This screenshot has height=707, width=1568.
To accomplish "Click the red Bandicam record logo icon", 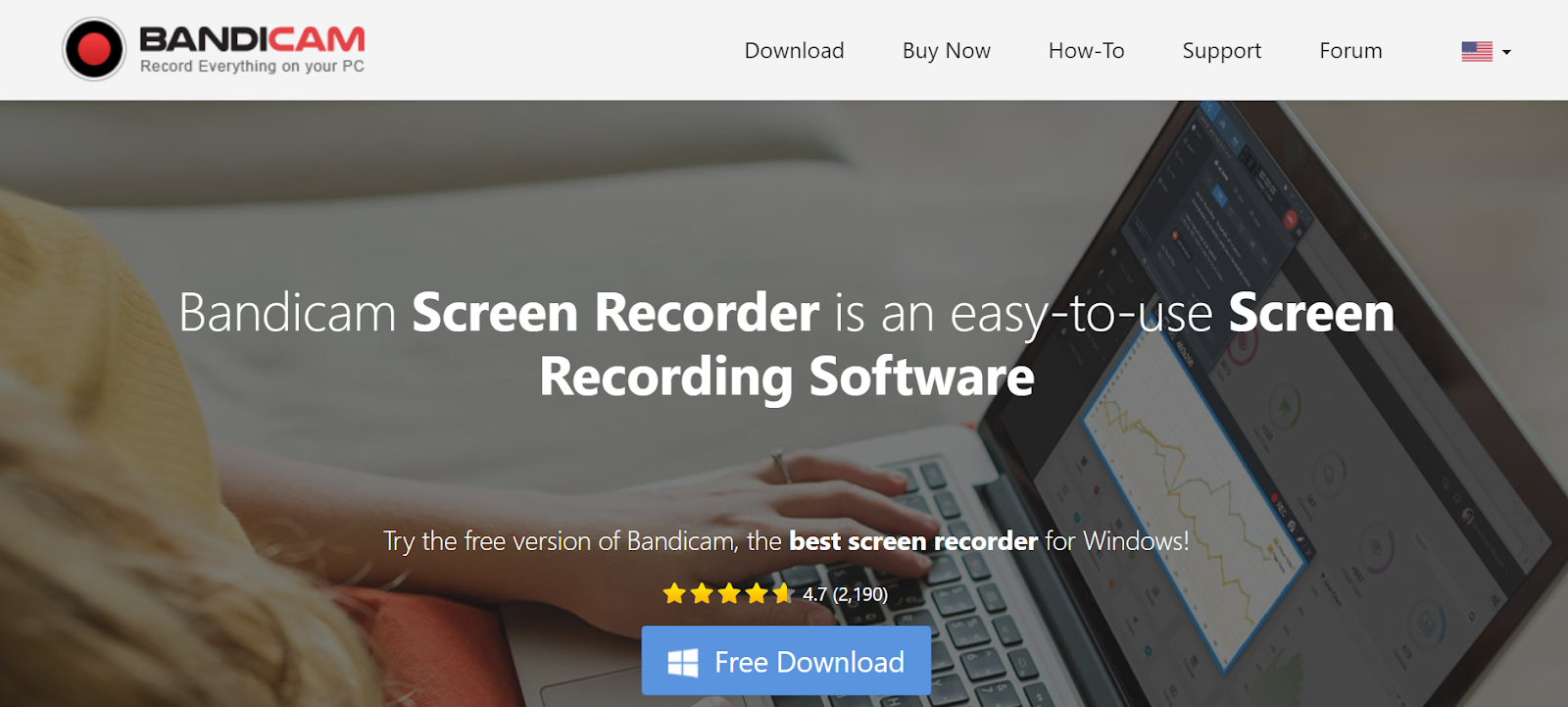I will click(x=94, y=49).
